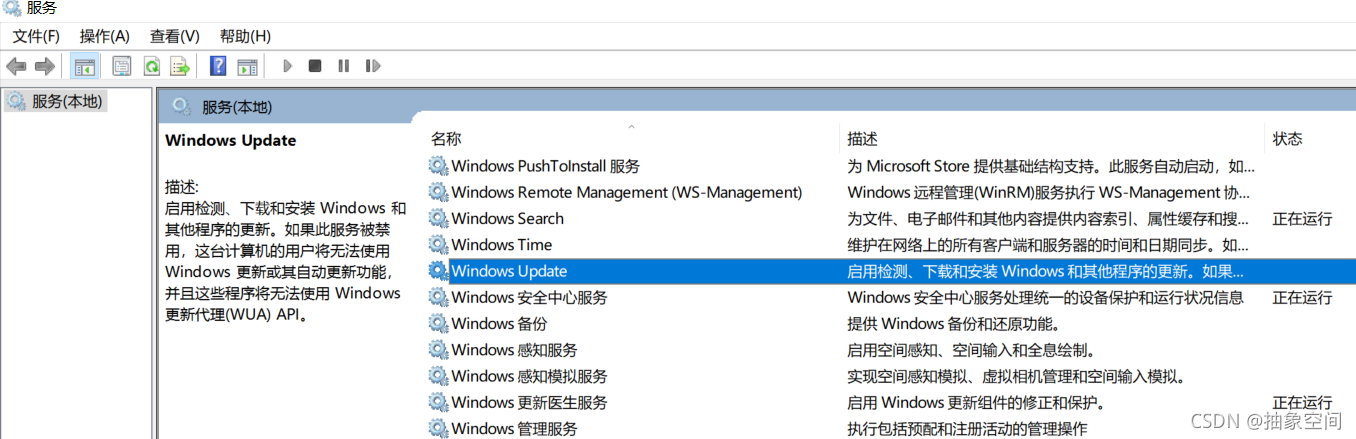Toggle the show/hide console tree icon

pos(86,66)
